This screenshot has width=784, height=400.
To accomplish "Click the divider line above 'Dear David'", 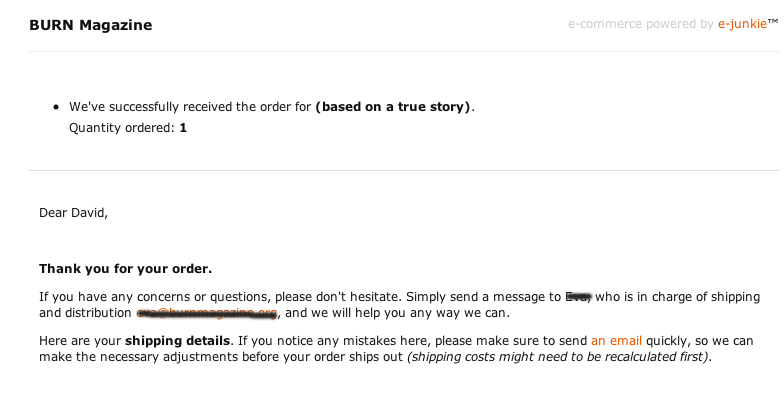I will tap(400, 171).
